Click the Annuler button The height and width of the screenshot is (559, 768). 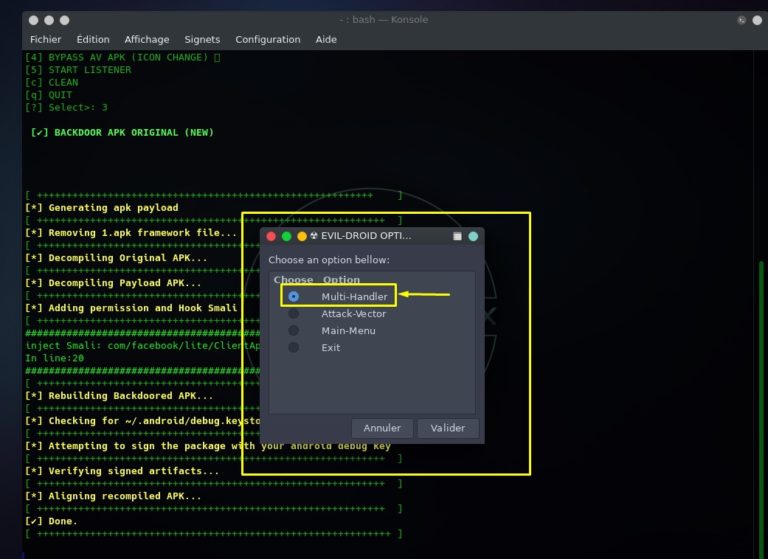[x=382, y=428]
